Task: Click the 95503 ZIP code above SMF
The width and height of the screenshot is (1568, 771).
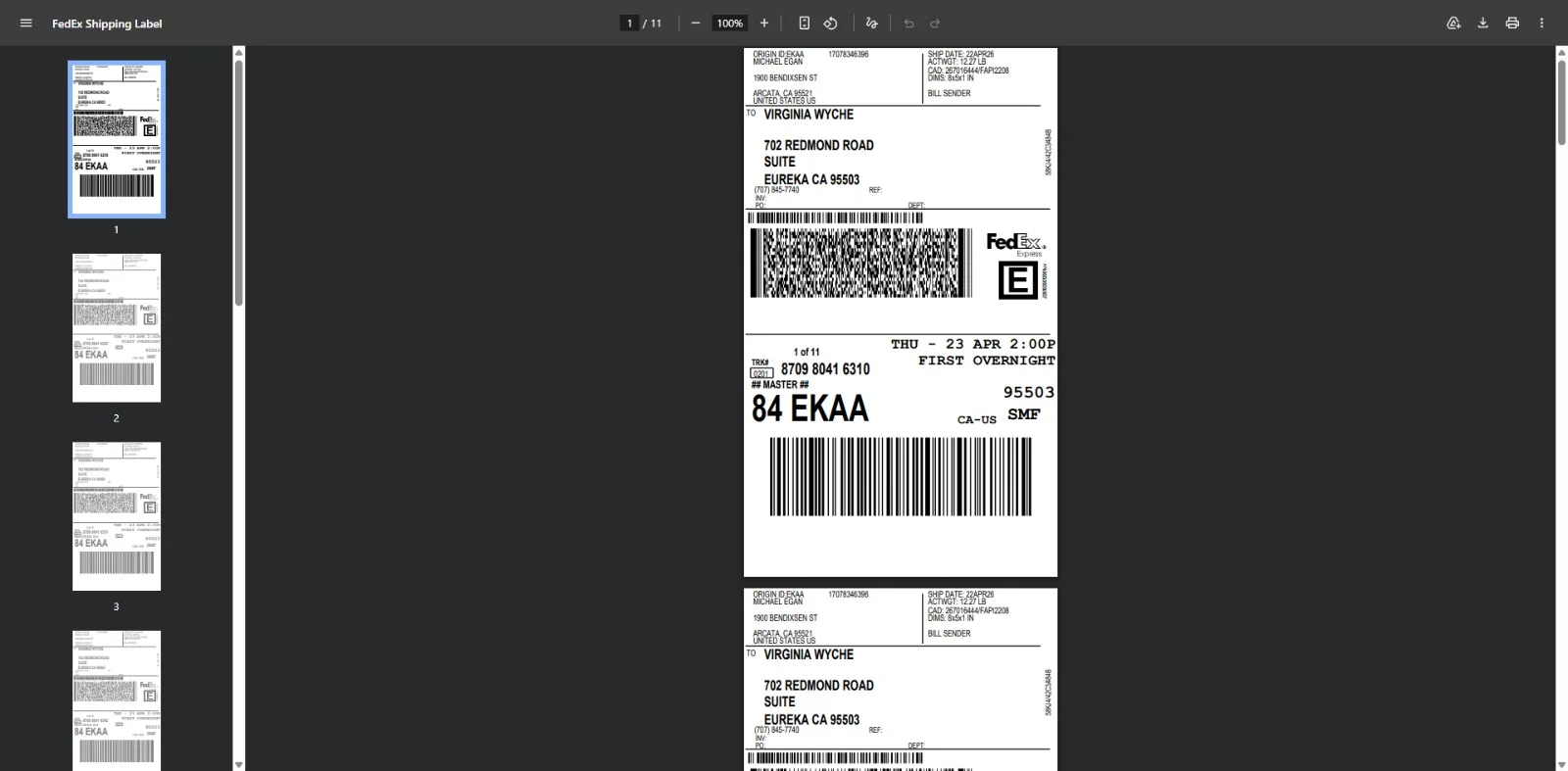Action: coord(1029,392)
